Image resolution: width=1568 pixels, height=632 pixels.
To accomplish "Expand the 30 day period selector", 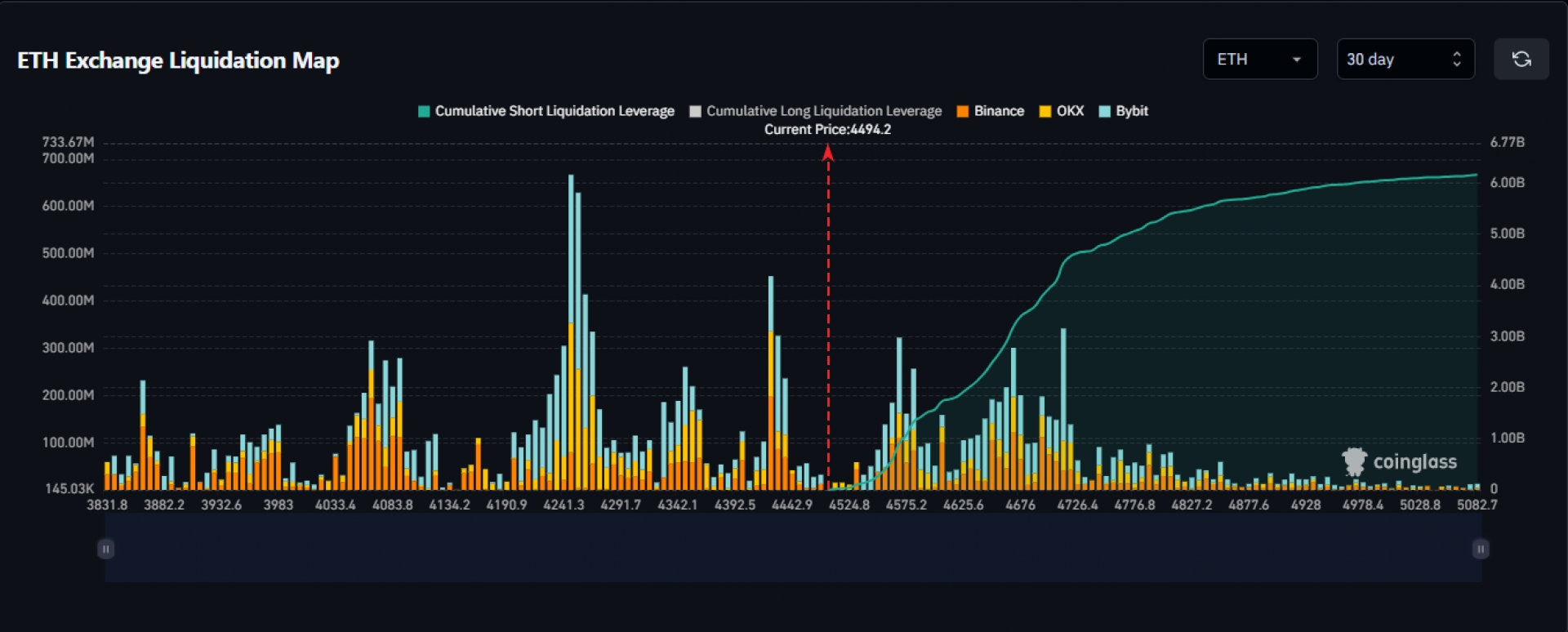I will click(x=1404, y=60).
